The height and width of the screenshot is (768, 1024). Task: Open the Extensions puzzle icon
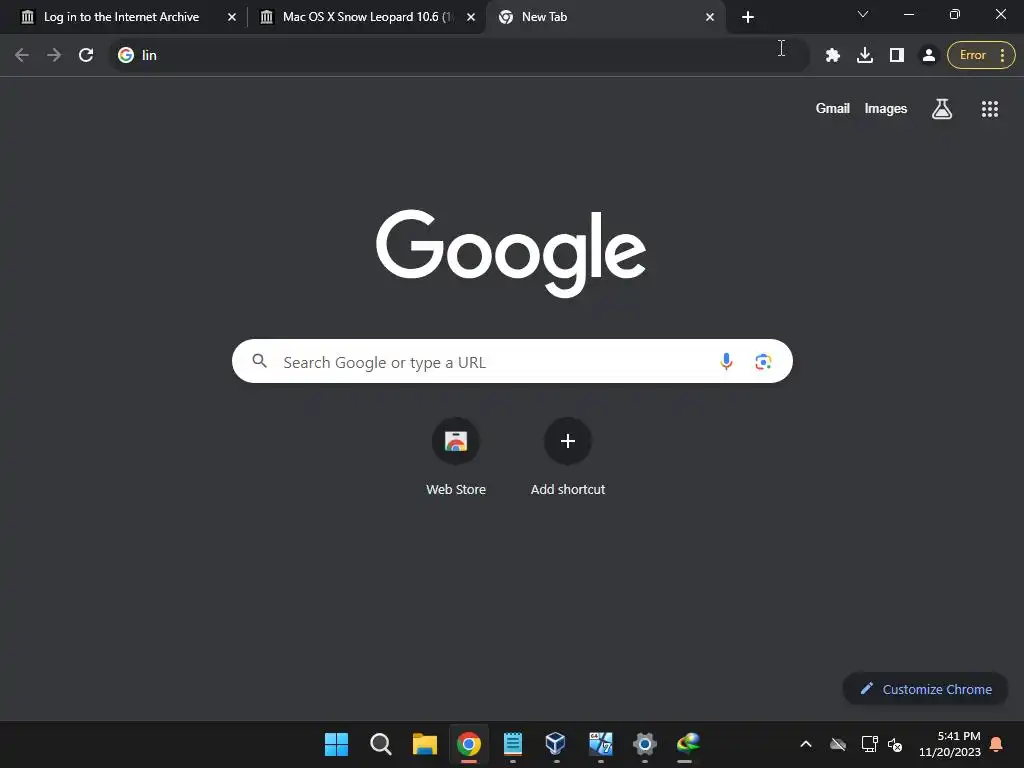click(x=833, y=56)
